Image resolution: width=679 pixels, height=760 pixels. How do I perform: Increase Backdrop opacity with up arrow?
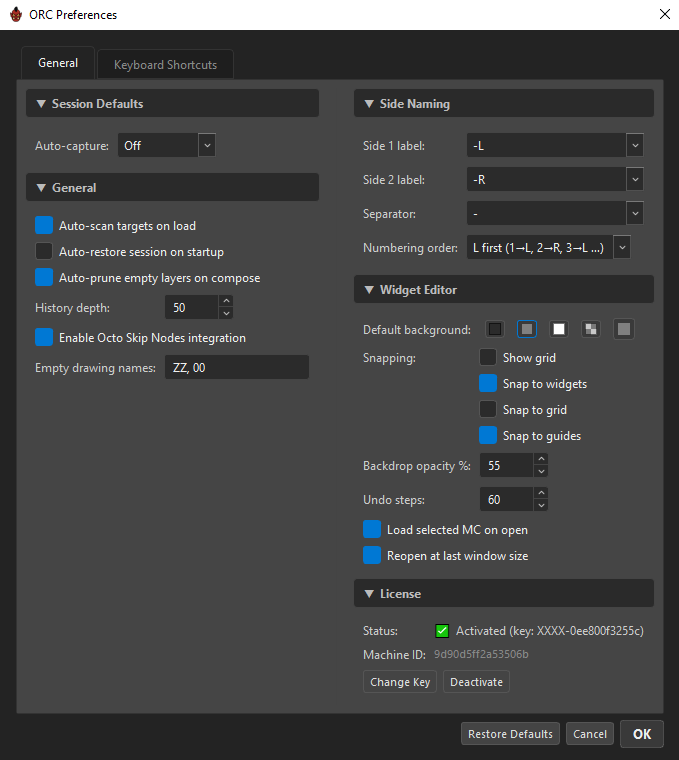click(x=541, y=459)
